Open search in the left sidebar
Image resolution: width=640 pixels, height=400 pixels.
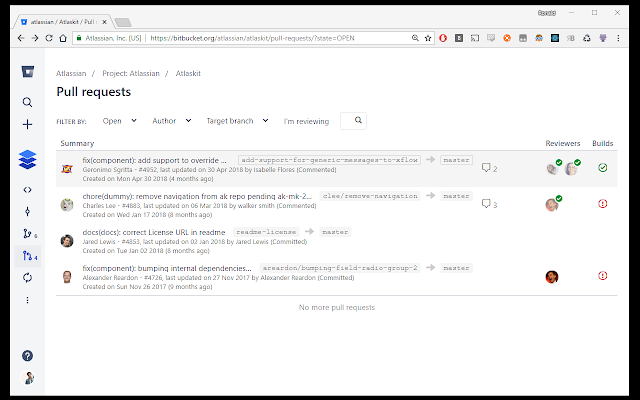point(27,102)
